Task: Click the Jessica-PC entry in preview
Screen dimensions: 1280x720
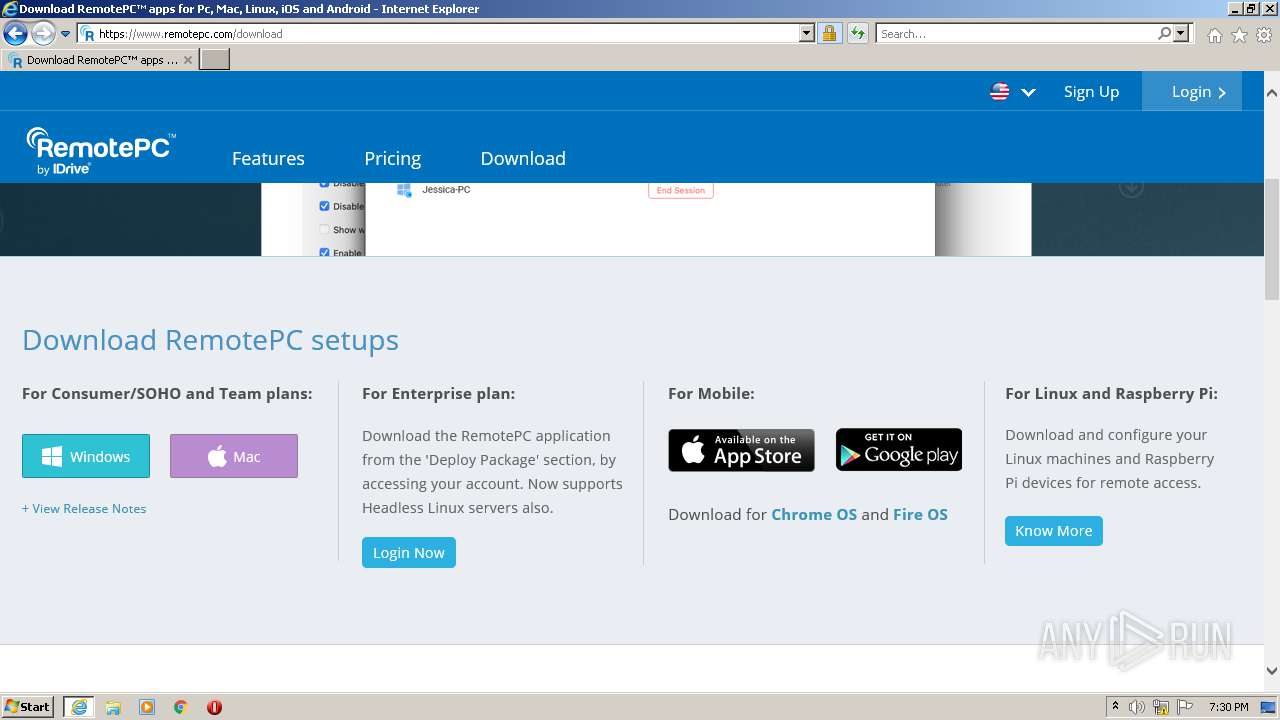Action: [x=446, y=189]
